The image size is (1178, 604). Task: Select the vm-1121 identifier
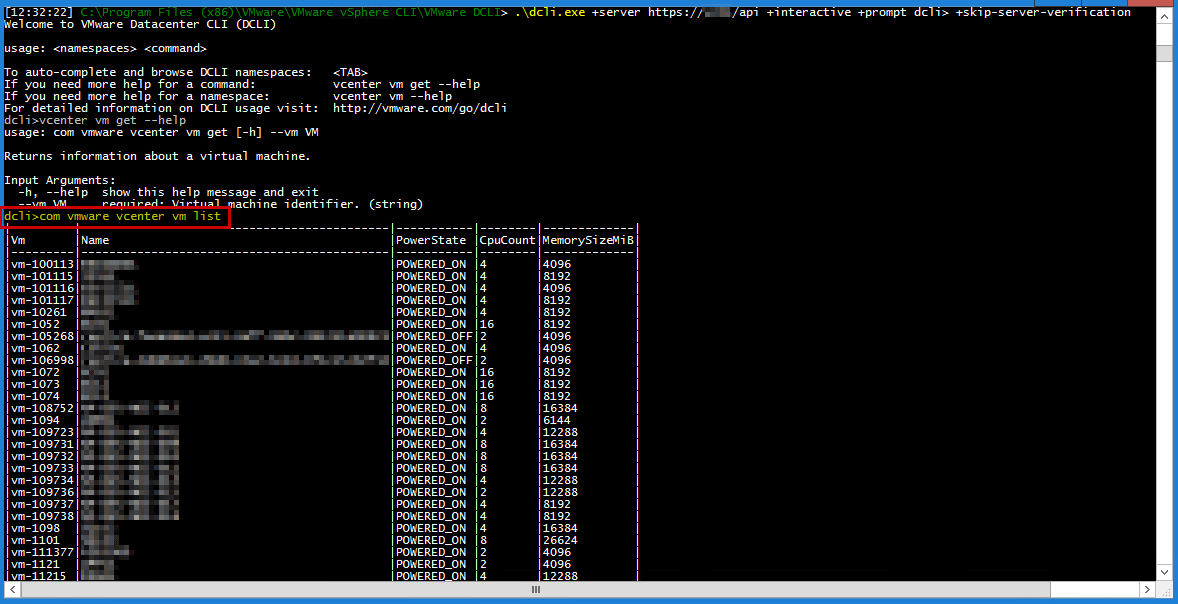pos(35,565)
